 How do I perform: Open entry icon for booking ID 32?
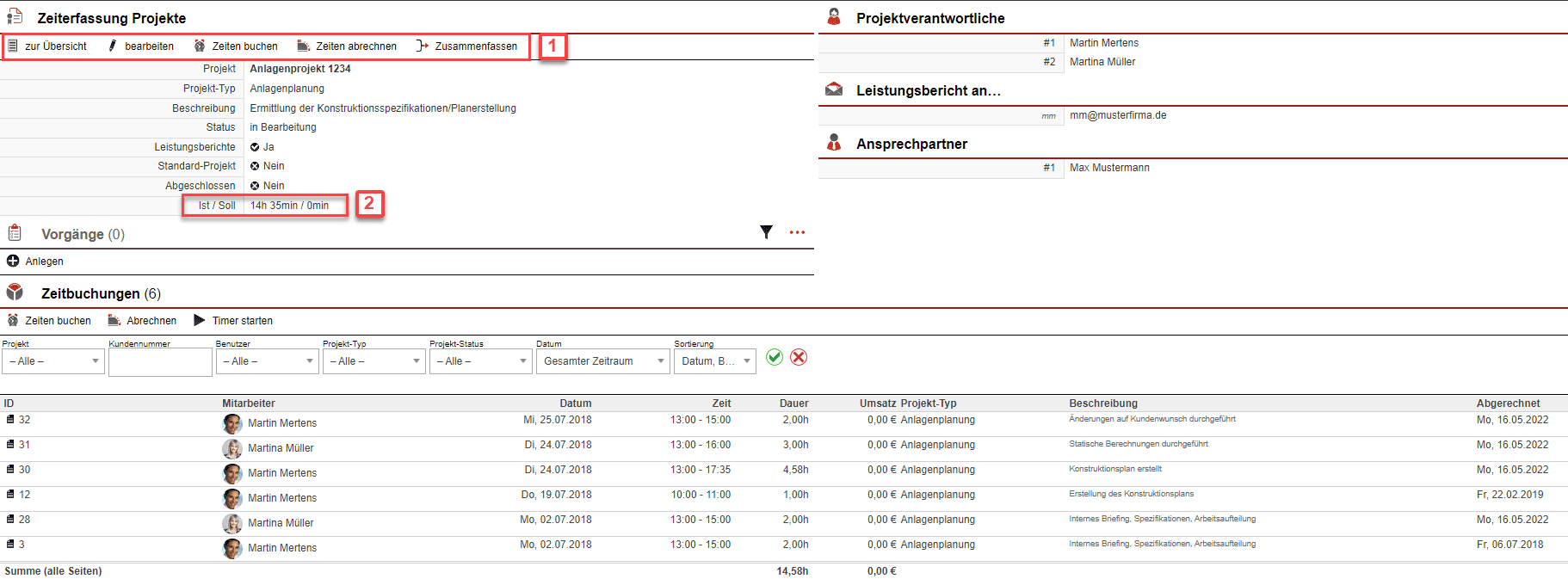(10, 420)
